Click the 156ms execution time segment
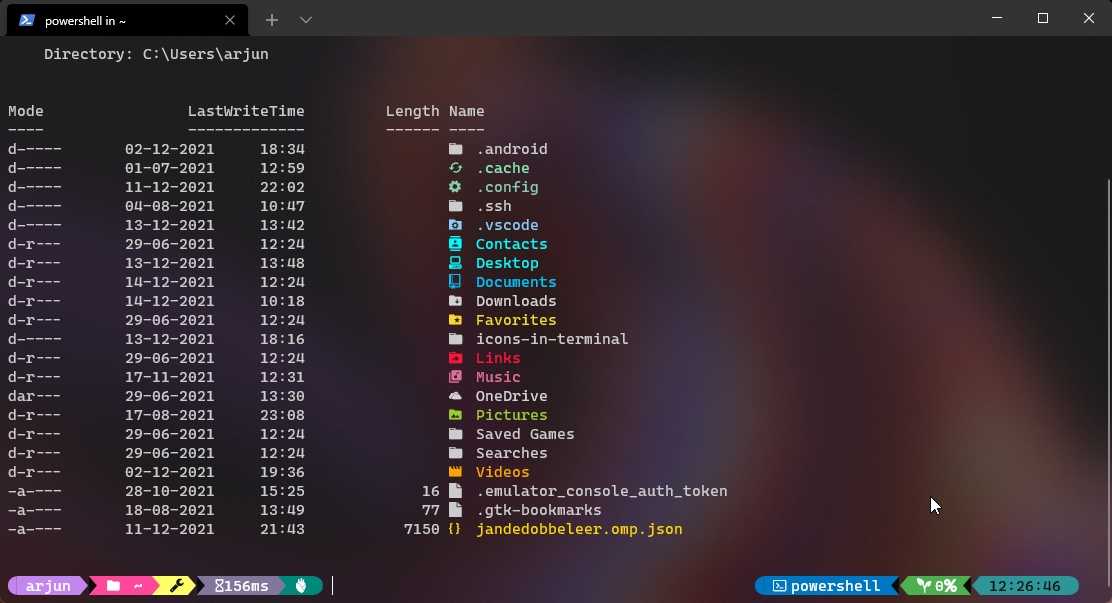The width and height of the screenshot is (1112, 603). pos(241,585)
